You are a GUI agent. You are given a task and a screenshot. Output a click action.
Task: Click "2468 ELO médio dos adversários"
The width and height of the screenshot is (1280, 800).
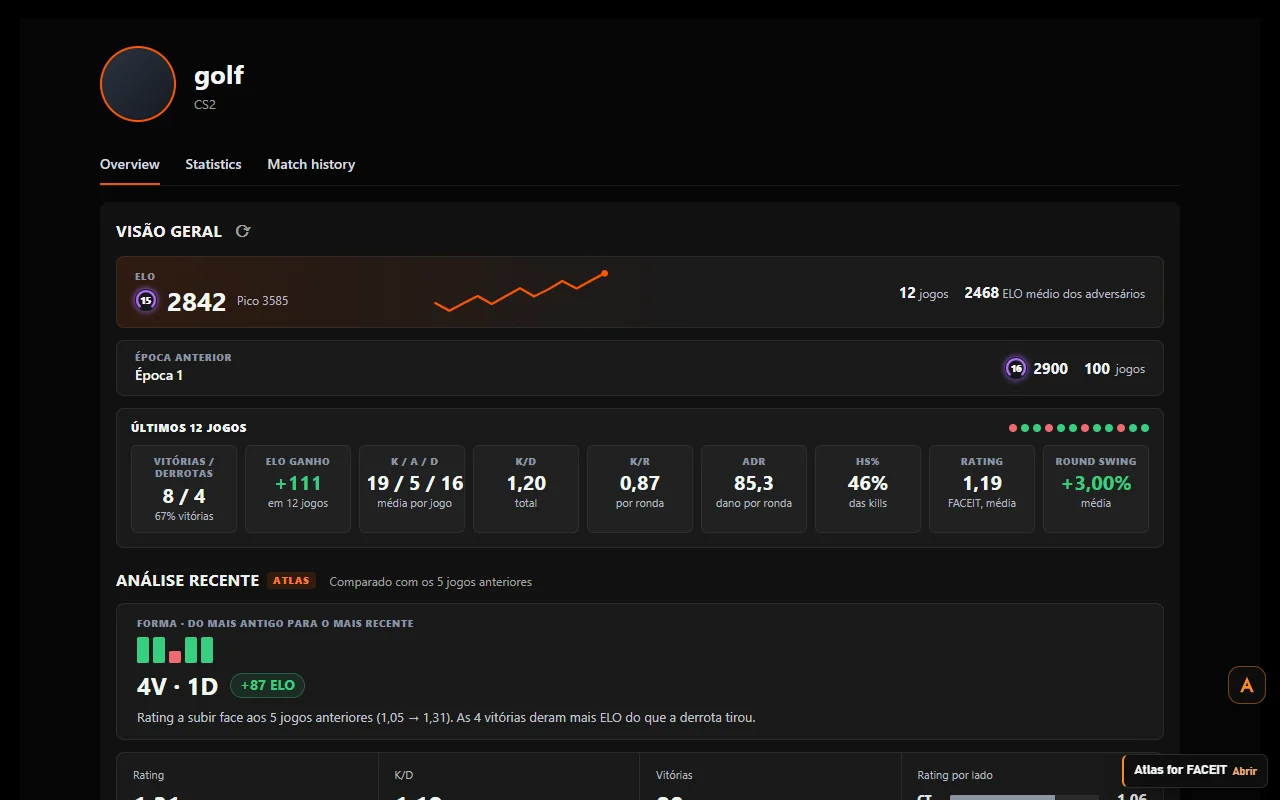(x=1055, y=294)
